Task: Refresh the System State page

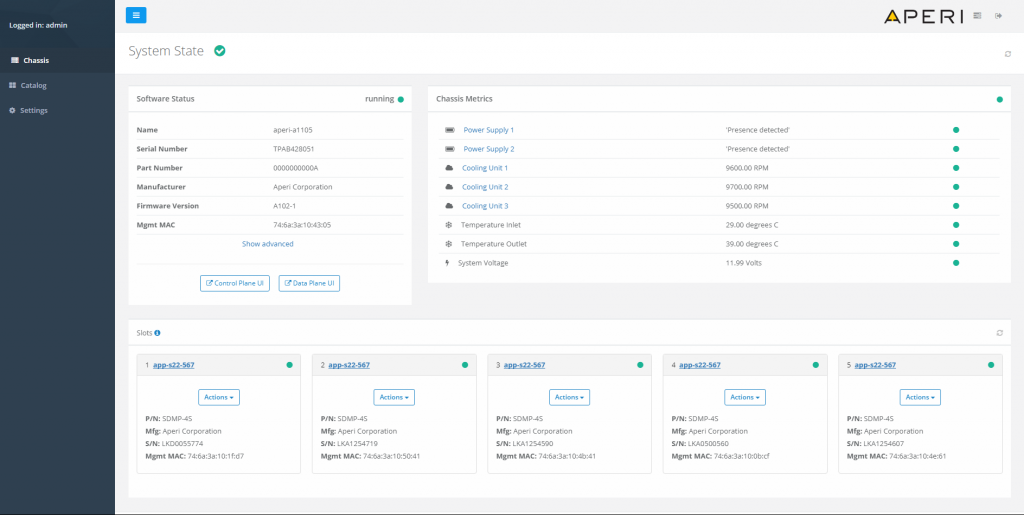Action: click(x=1008, y=54)
